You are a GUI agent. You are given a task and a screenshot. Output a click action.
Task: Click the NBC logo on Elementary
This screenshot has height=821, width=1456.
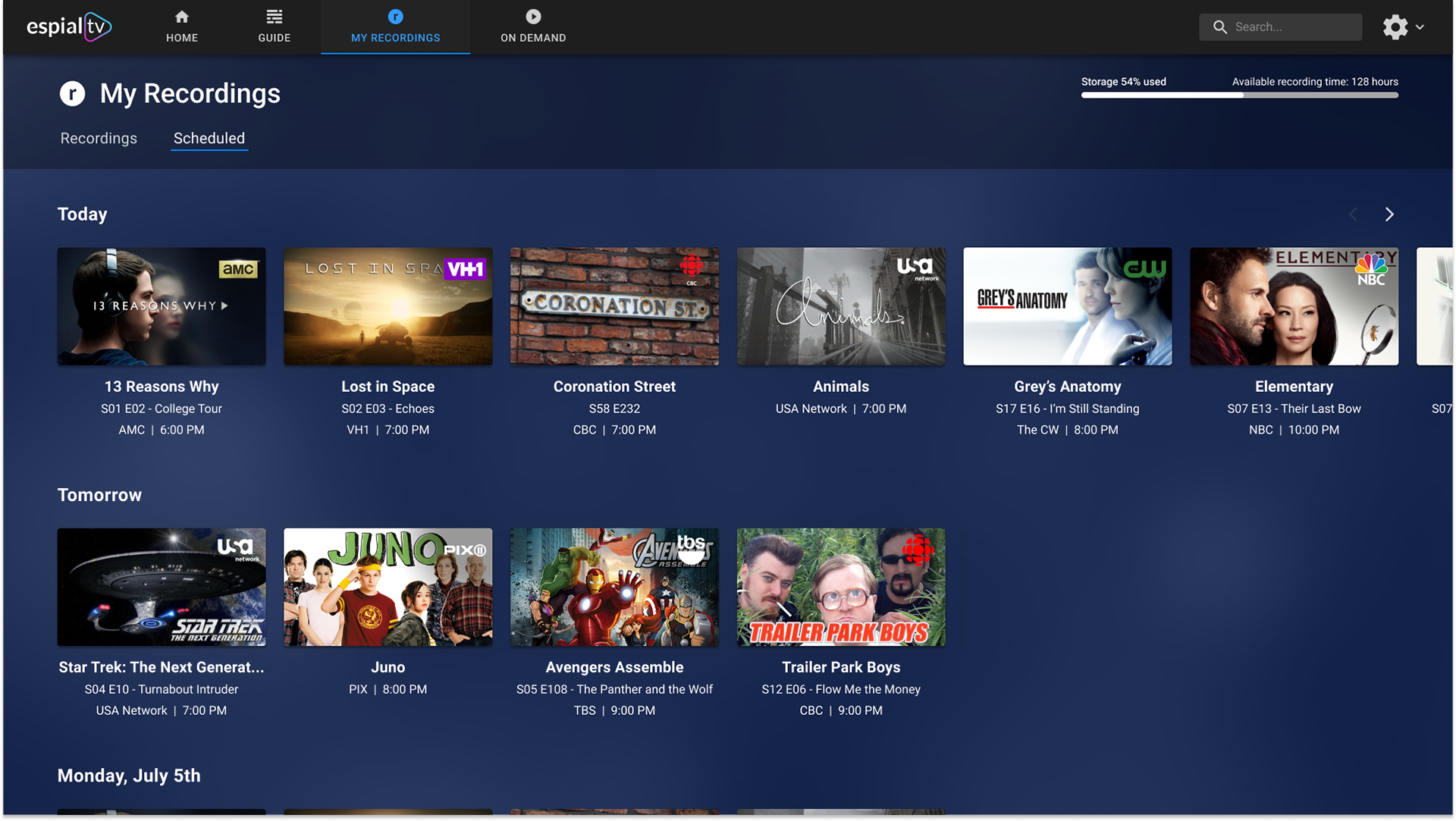(x=1371, y=270)
